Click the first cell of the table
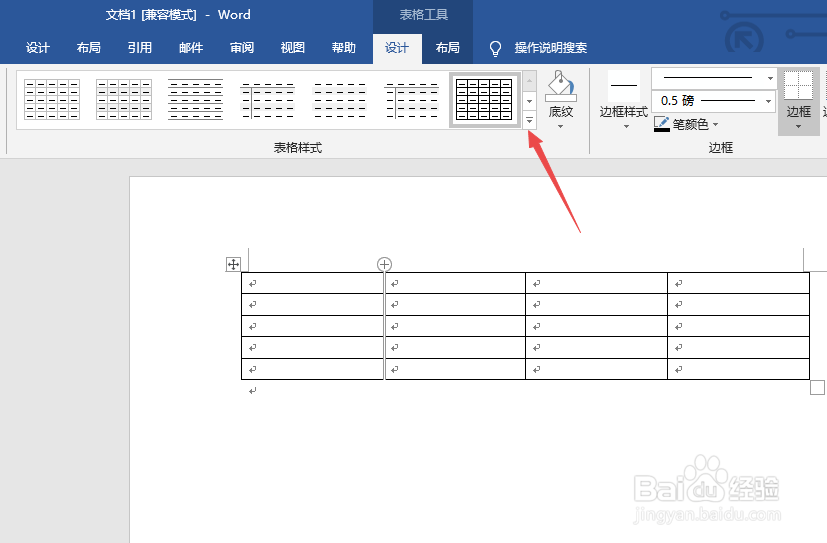The width and height of the screenshot is (827, 543). pyautogui.click(x=312, y=283)
